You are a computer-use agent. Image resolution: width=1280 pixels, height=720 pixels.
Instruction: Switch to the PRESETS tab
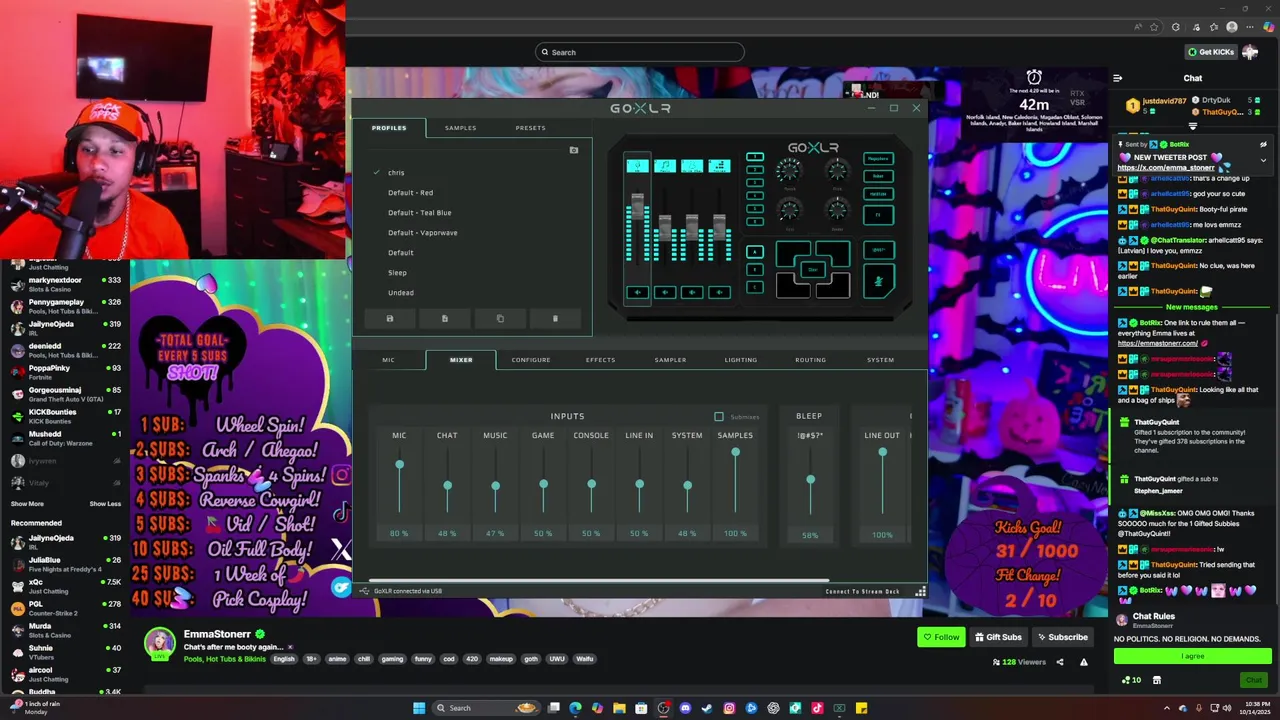(530, 128)
